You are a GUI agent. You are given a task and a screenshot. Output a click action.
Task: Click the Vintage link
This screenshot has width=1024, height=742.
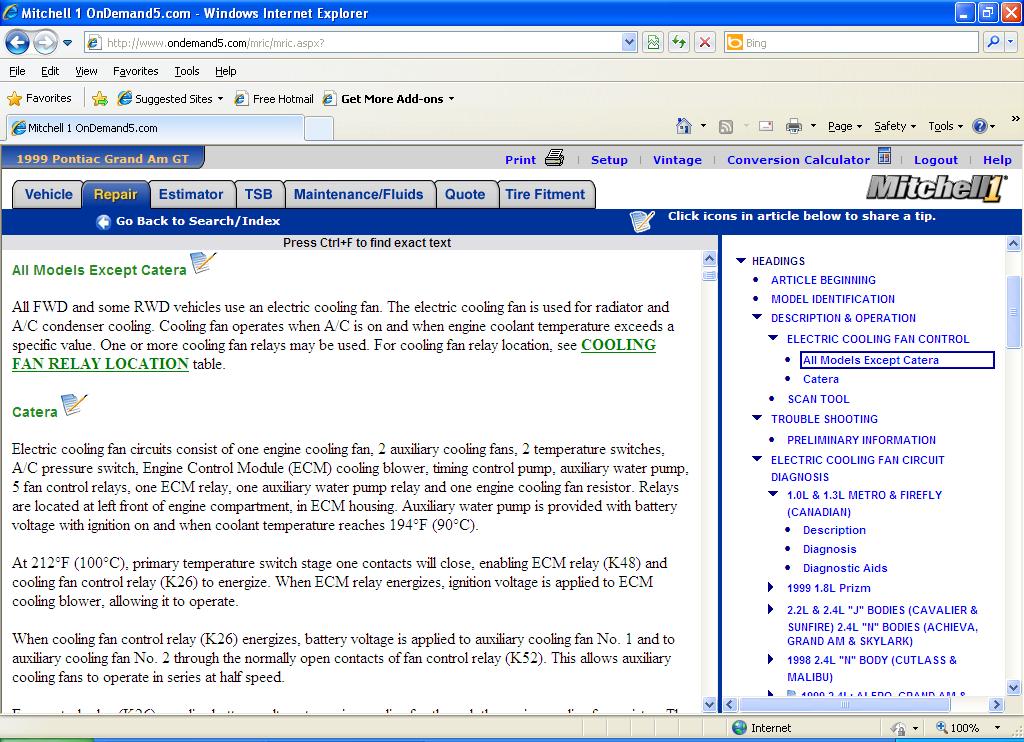tap(677, 159)
